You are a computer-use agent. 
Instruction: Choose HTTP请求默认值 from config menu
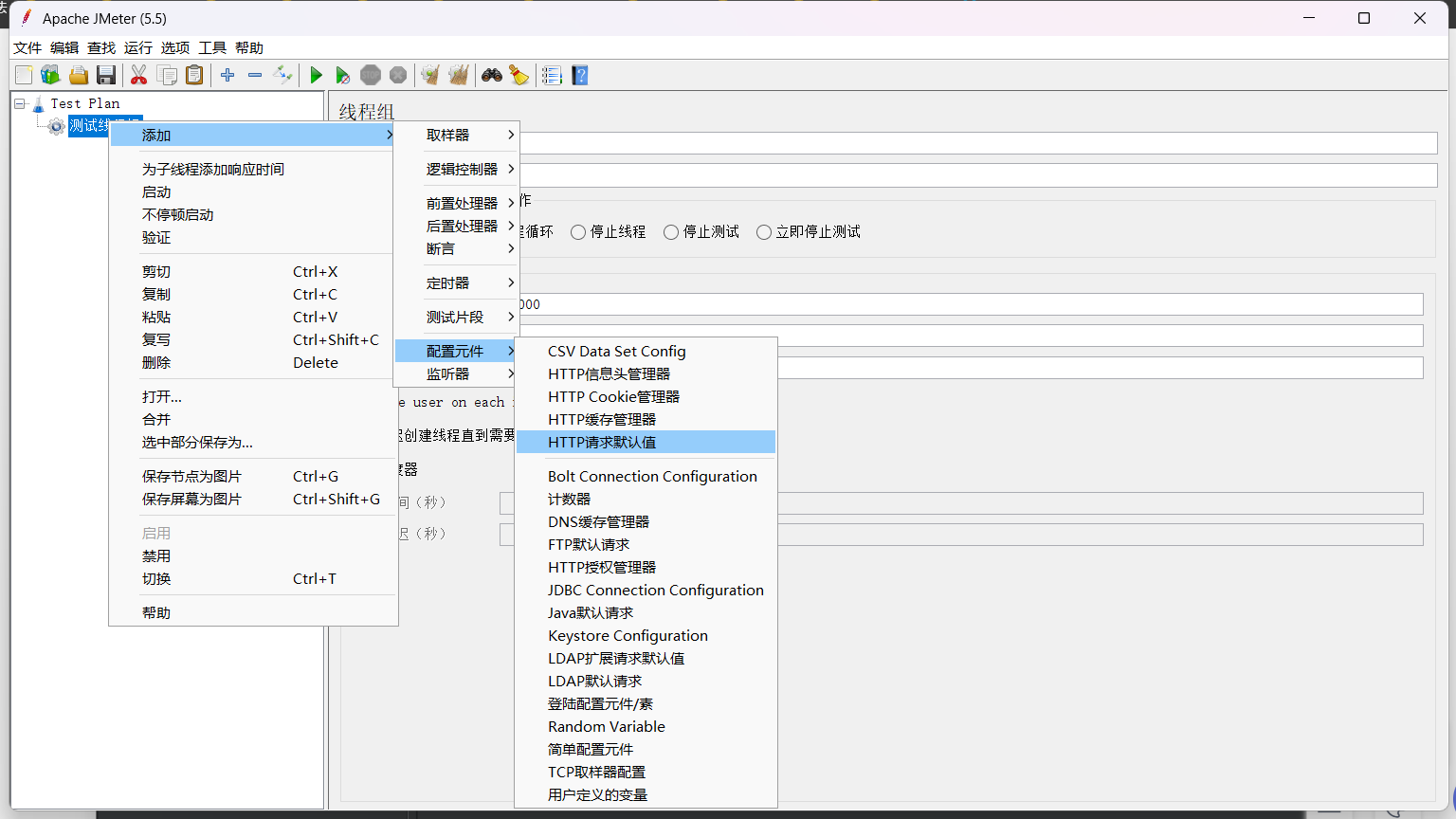tap(646, 443)
